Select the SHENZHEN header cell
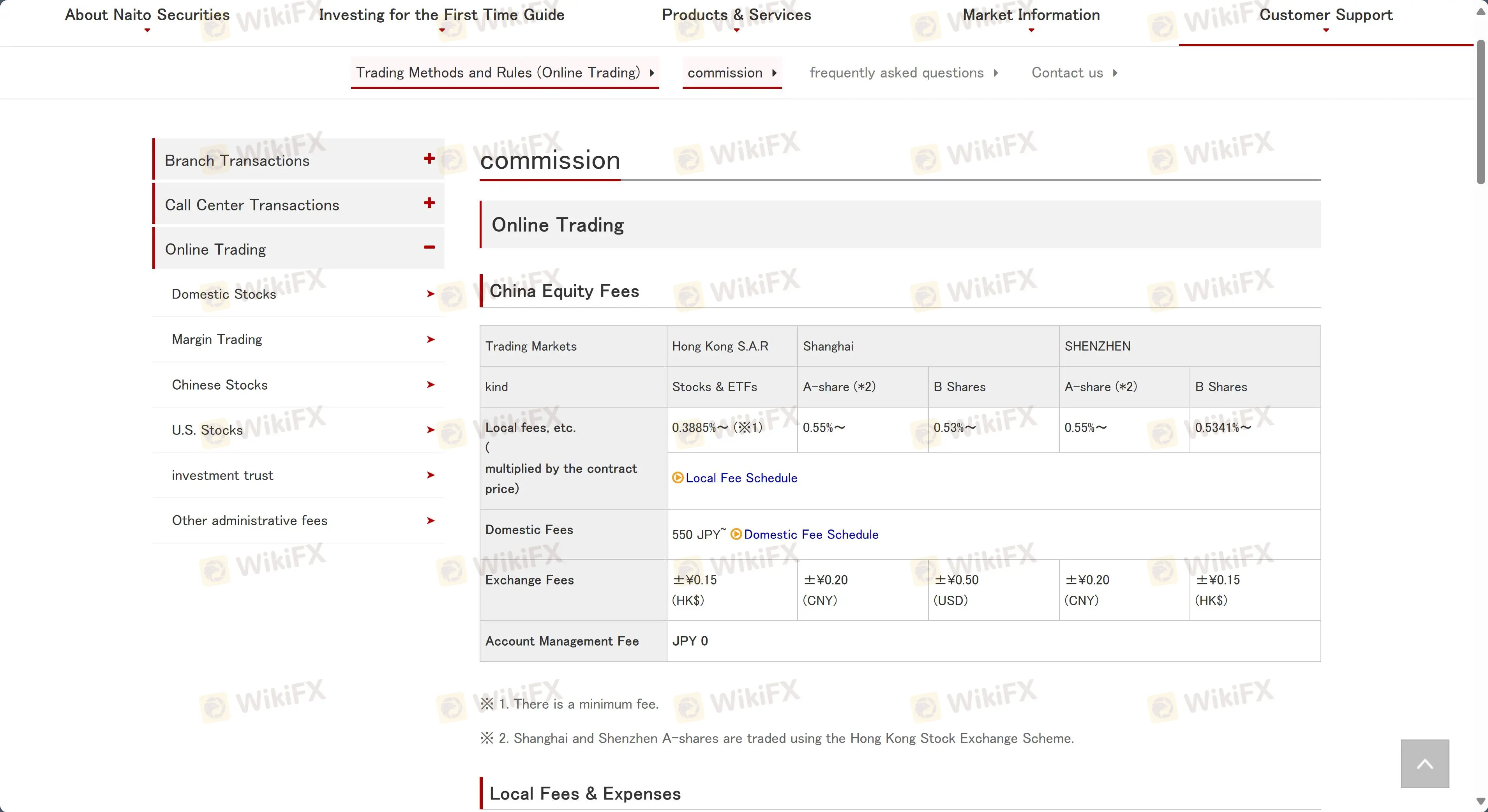This screenshot has height=812, width=1488. coord(1190,346)
